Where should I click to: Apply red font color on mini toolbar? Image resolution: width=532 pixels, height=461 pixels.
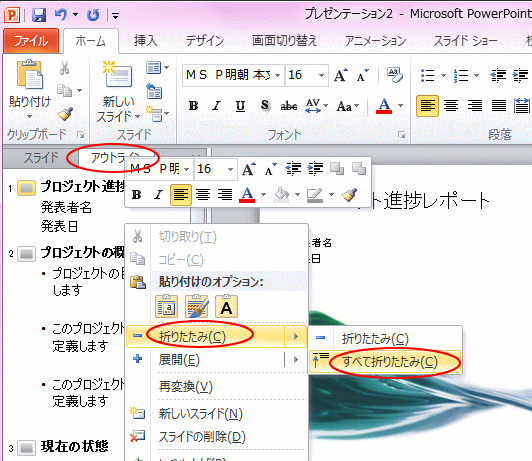pos(247,195)
